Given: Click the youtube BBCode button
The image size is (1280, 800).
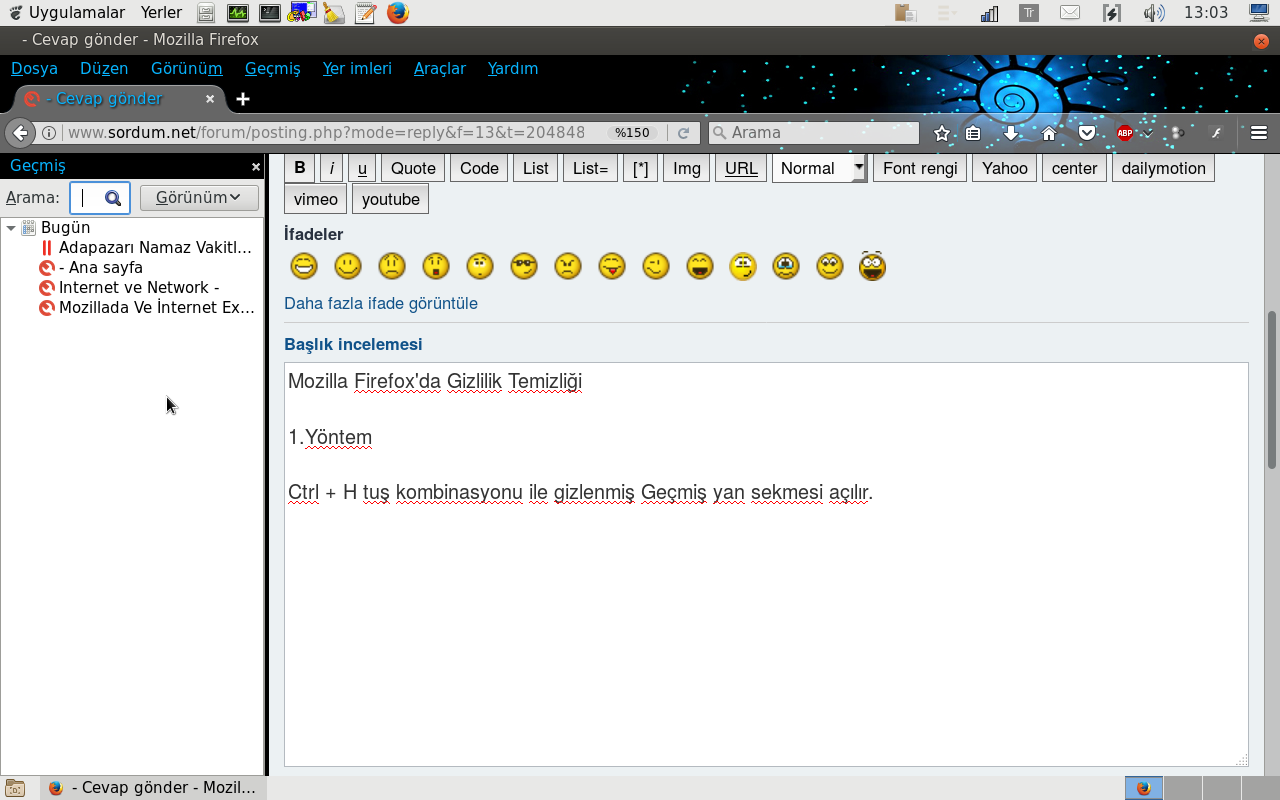Looking at the screenshot, I should [x=391, y=199].
